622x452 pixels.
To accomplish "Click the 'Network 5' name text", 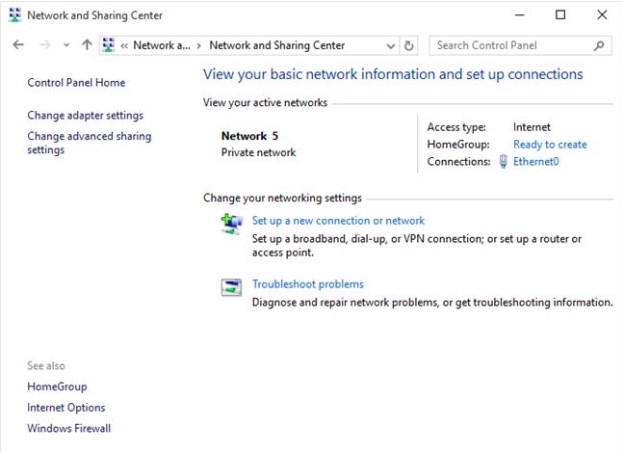I will (x=250, y=136).
